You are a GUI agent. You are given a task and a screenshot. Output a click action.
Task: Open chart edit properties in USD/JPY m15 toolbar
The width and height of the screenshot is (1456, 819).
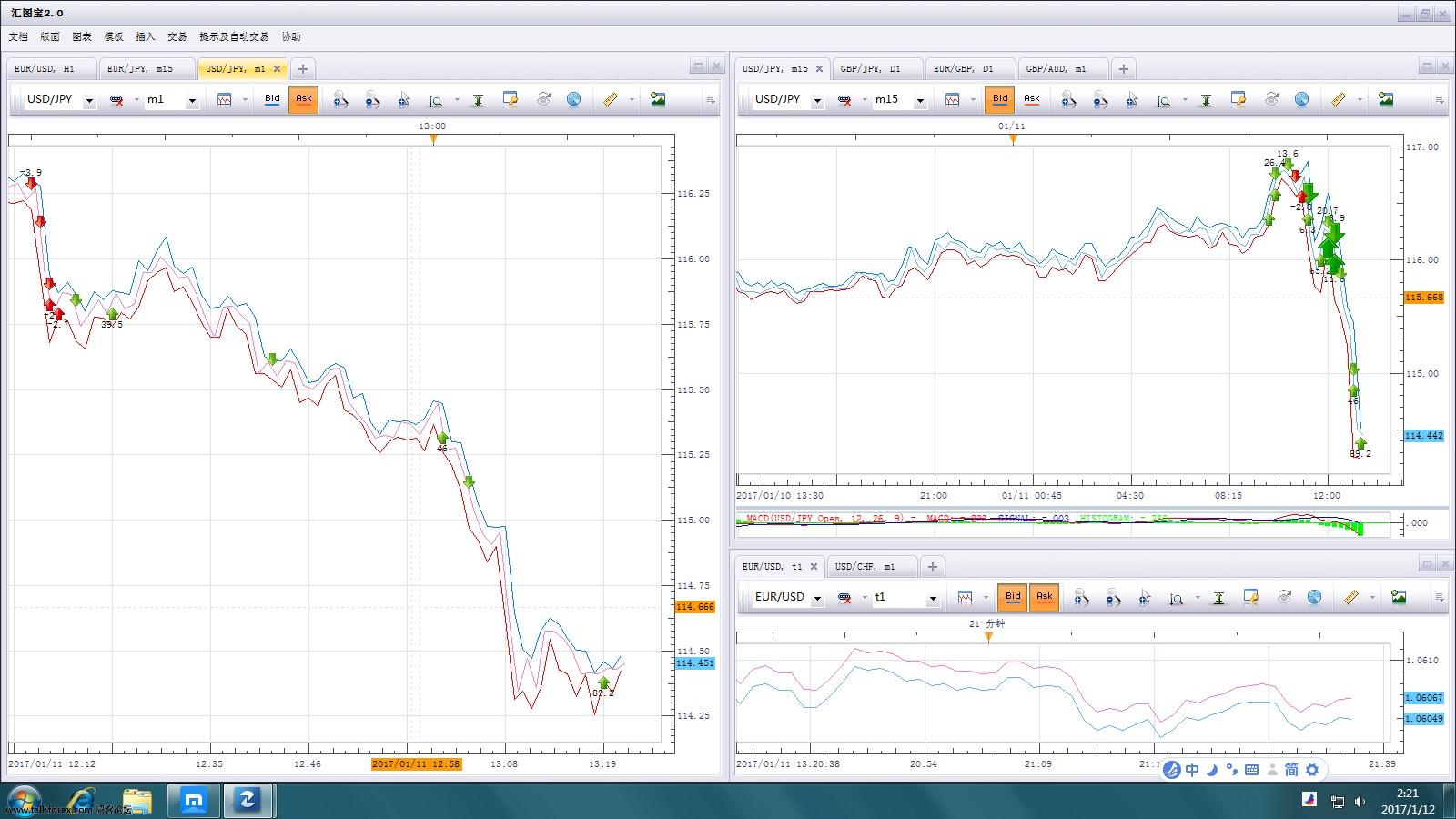coord(1238,99)
